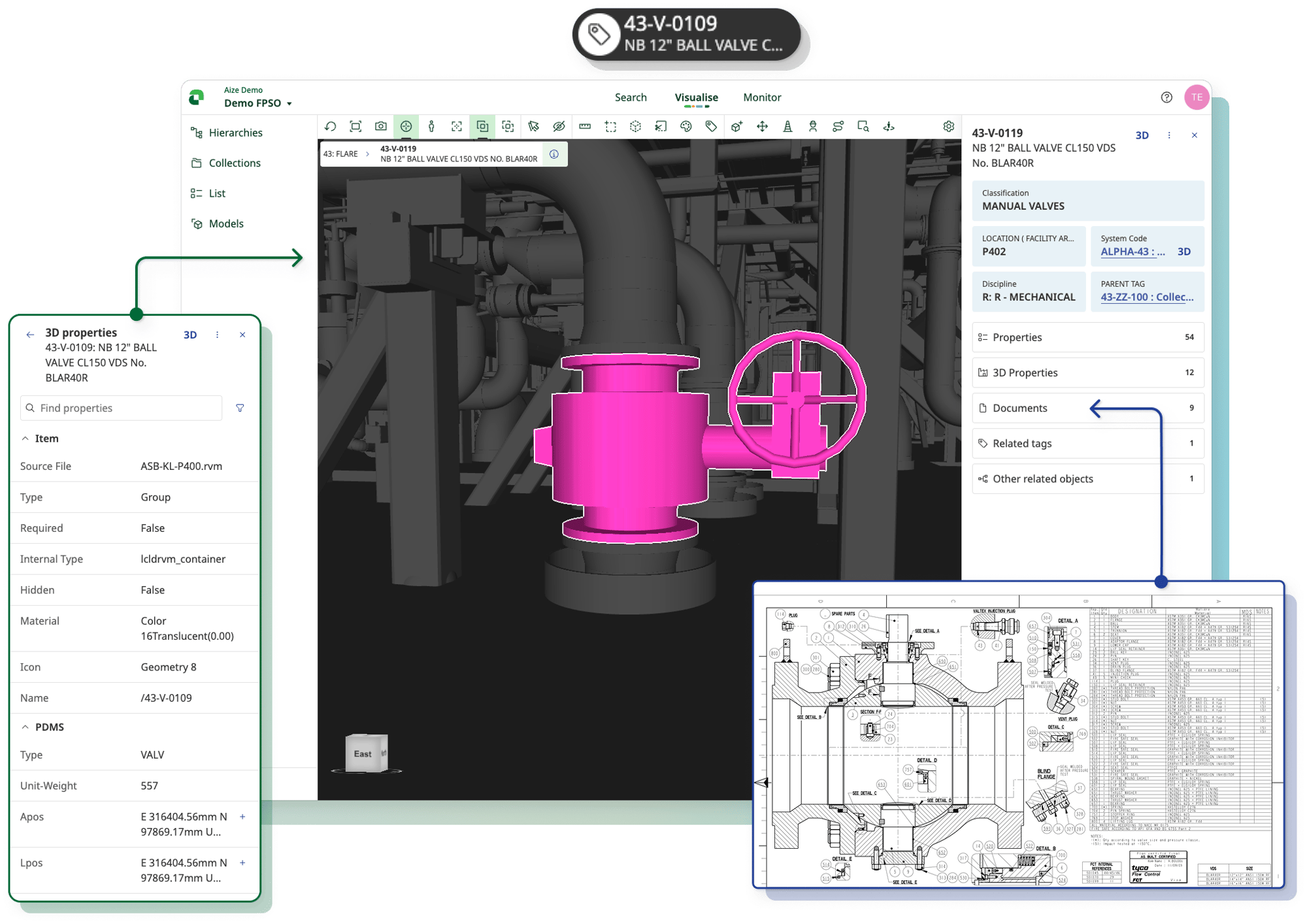Viewport: 1307px width, 924px height.
Task: Click the 3D button beside System Code
Action: click(1184, 252)
